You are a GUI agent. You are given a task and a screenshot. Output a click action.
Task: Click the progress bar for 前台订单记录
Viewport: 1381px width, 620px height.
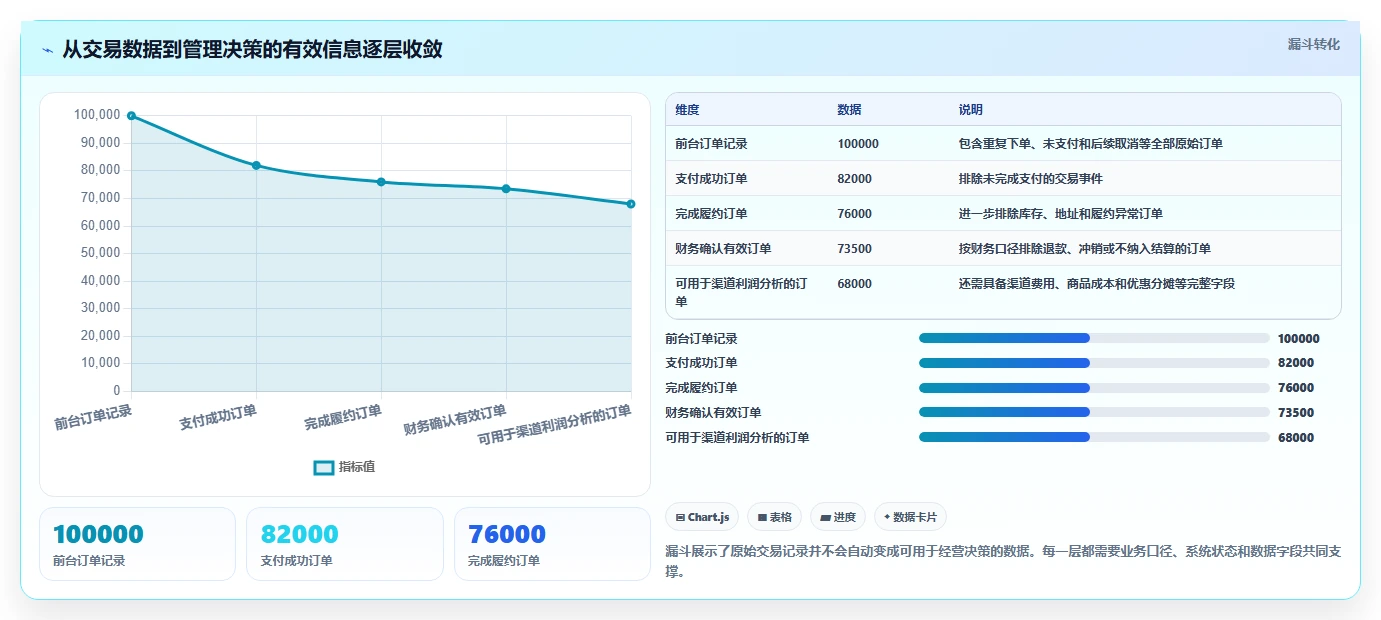pyautogui.click(x=1094, y=338)
